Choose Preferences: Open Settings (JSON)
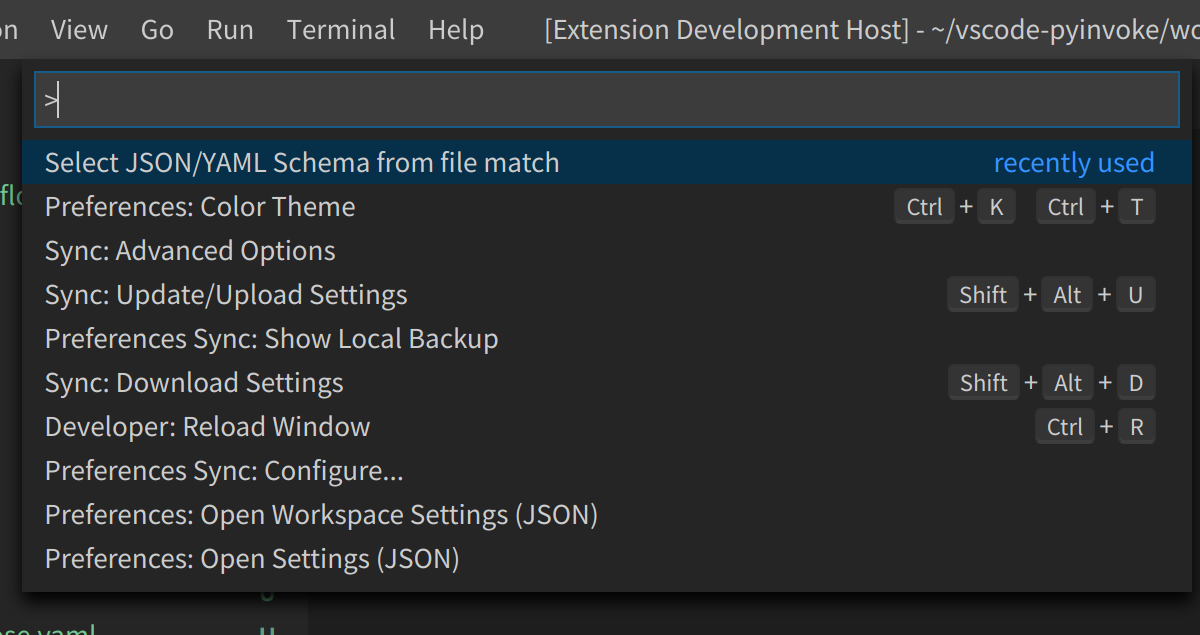 coord(252,559)
